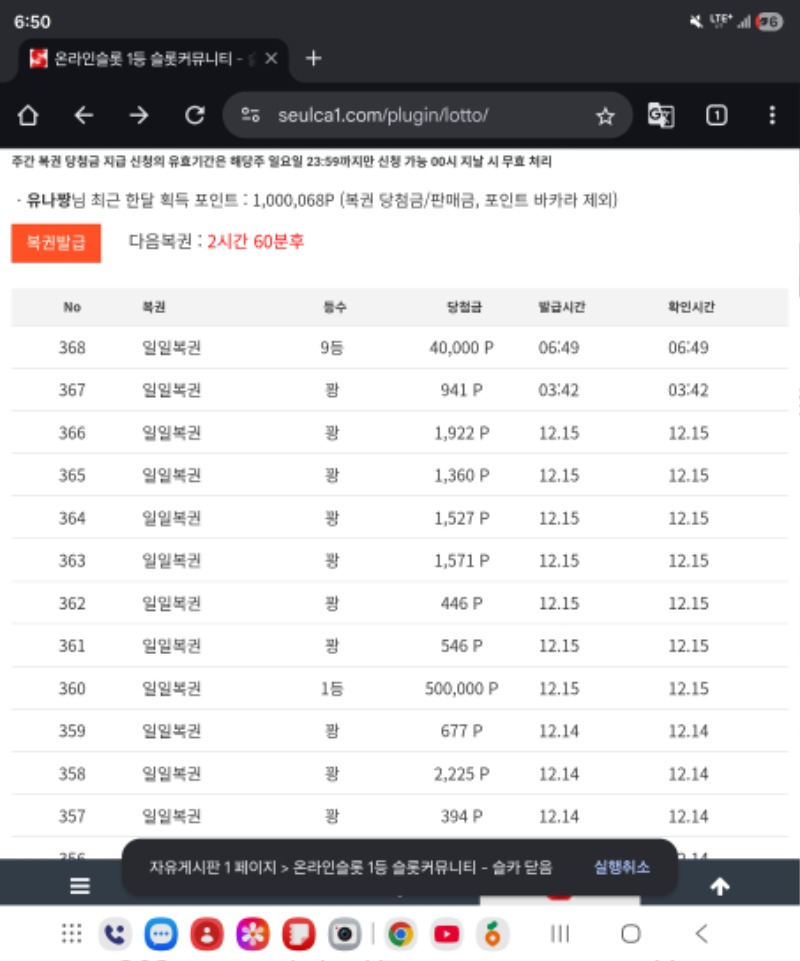The width and height of the screenshot is (800, 961).
Task: Open a new tab with the plus button
Action: (x=313, y=58)
